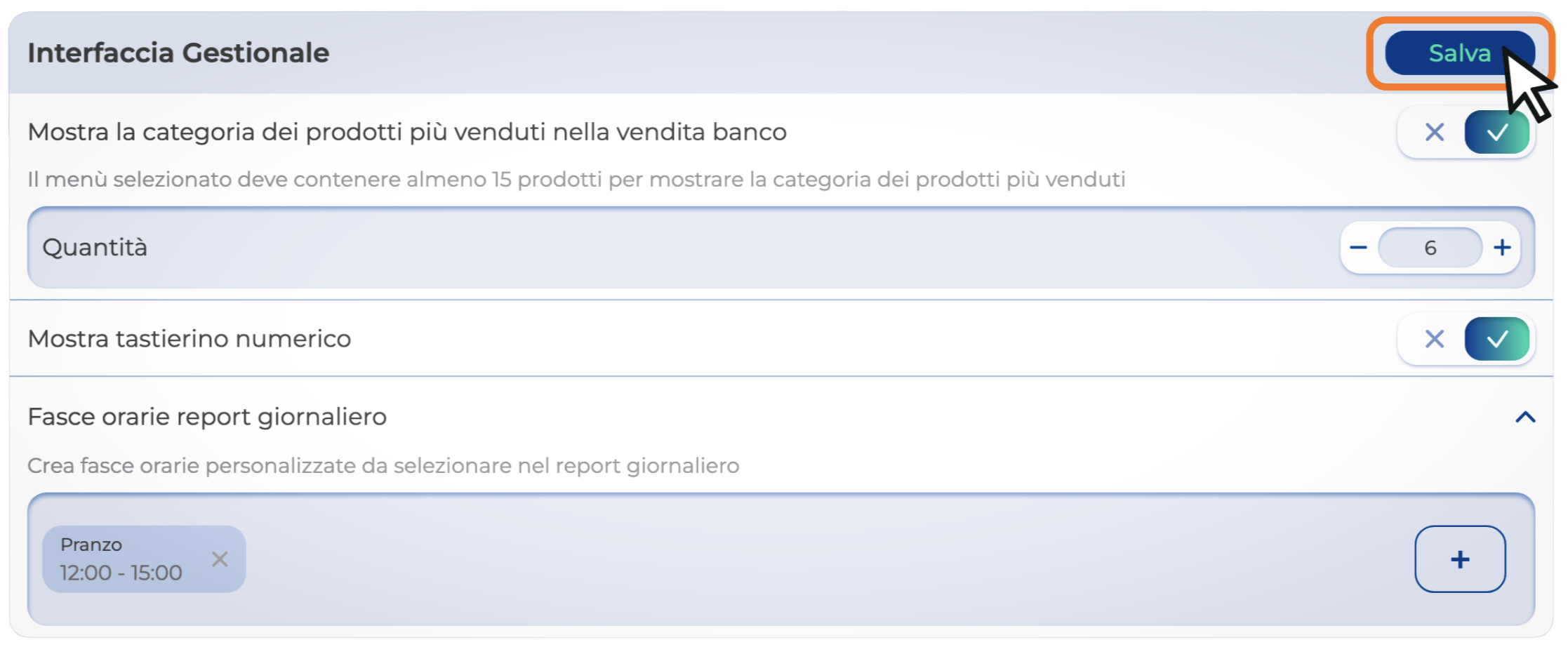Click the Interfaccia Gestionale title

(178, 53)
